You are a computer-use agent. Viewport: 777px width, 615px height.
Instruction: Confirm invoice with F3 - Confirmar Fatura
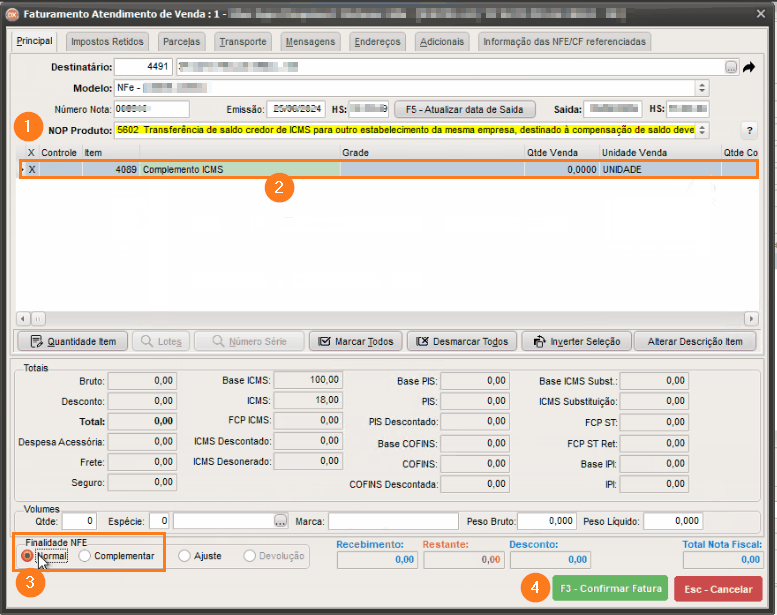click(610, 588)
